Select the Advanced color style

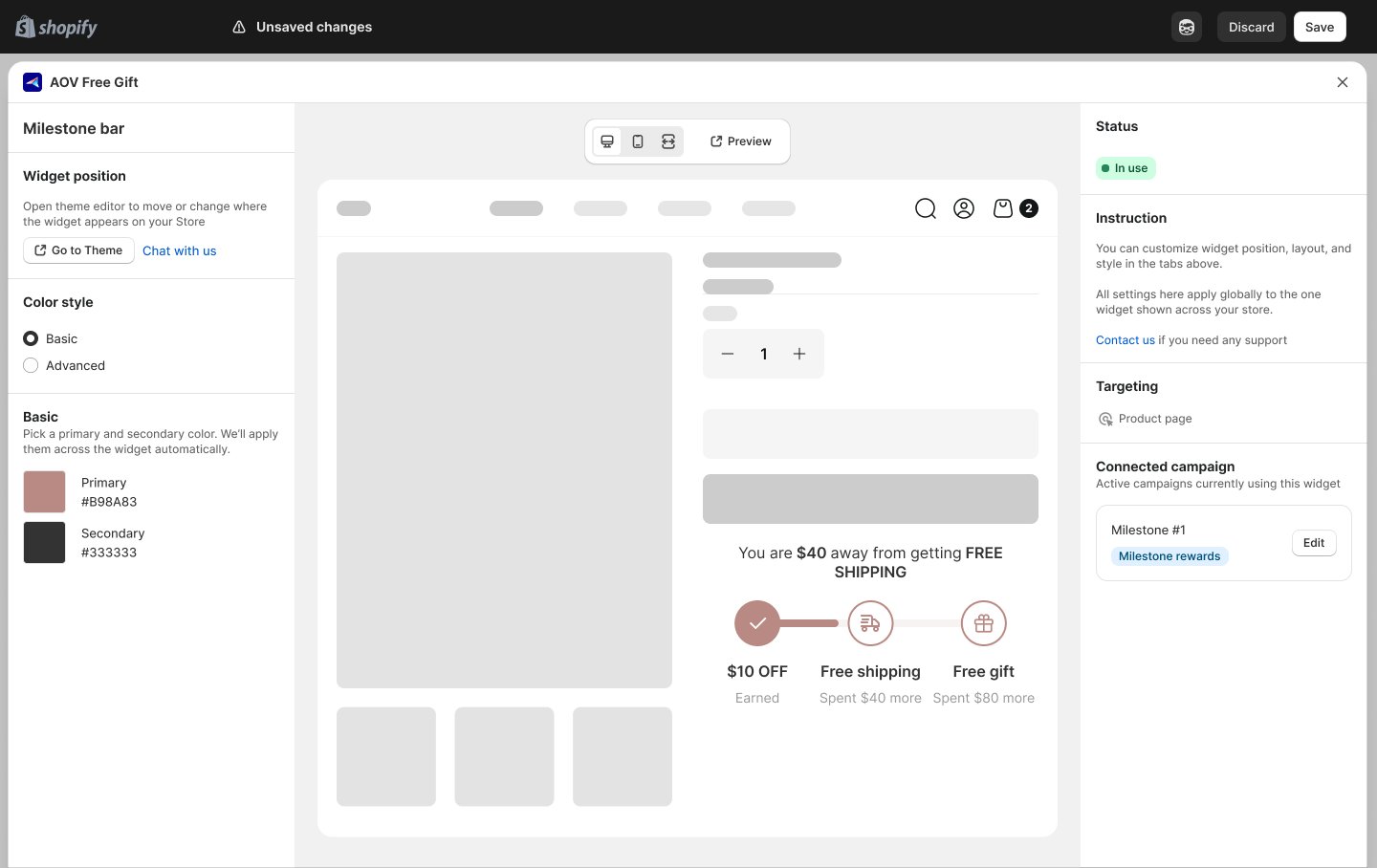pos(31,365)
